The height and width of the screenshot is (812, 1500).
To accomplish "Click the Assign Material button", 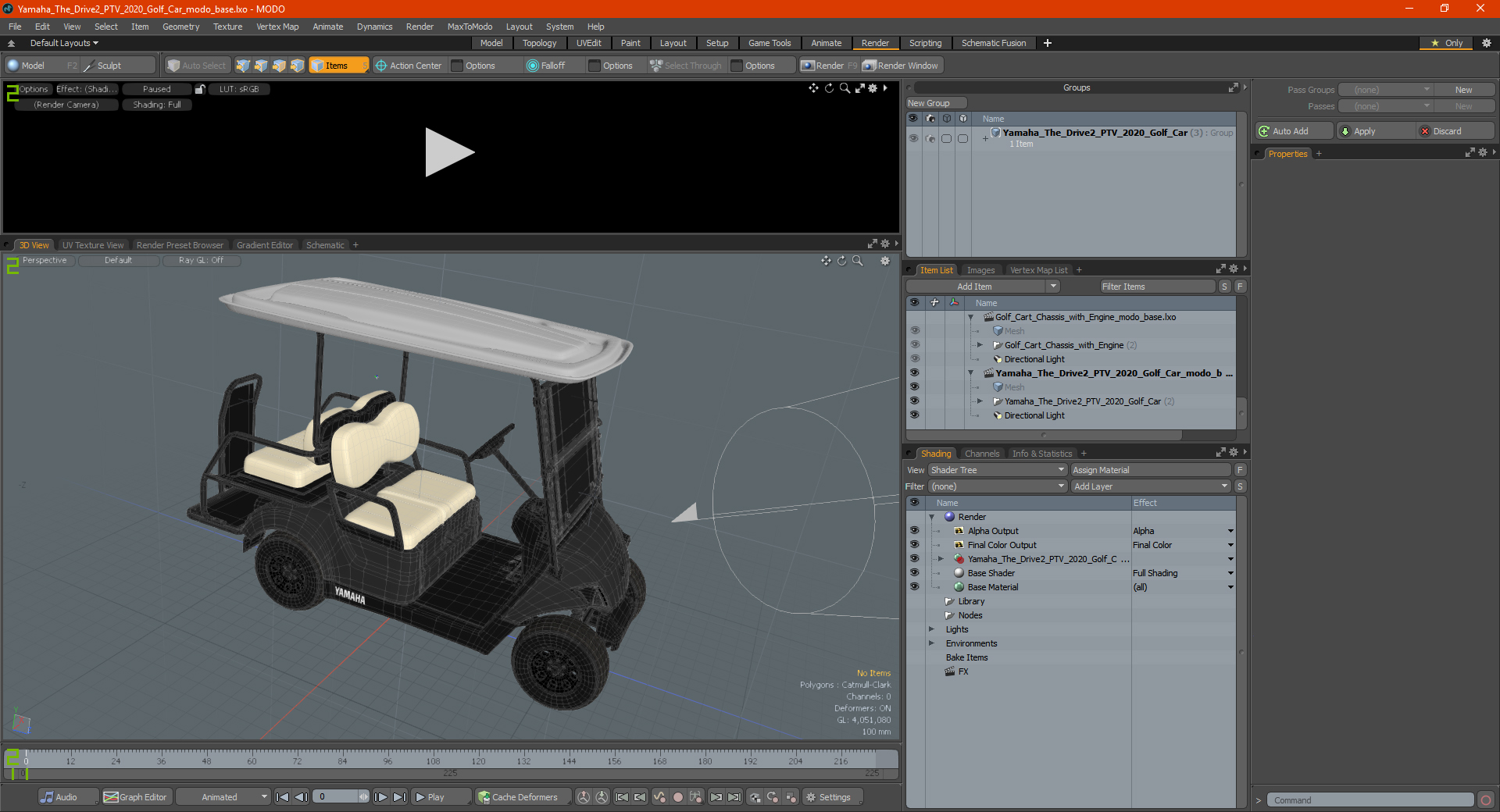I will click(1150, 470).
